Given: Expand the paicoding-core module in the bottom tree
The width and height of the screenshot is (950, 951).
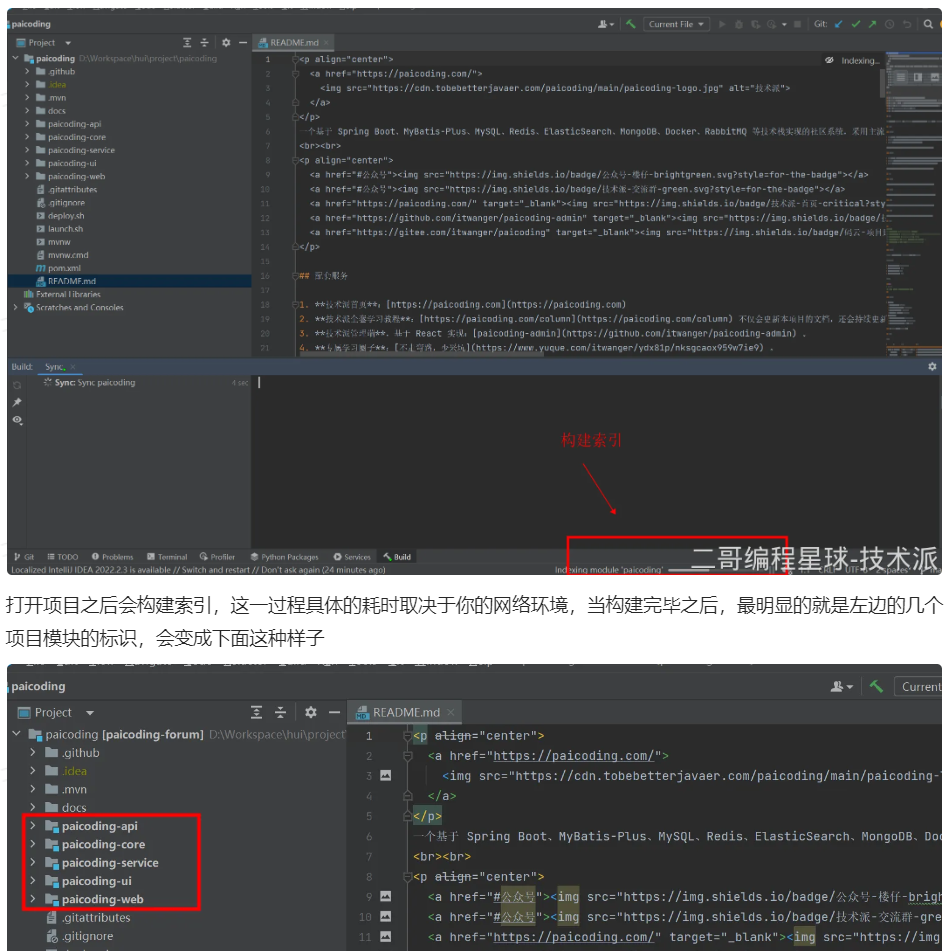Looking at the screenshot, I should (33, 844).
